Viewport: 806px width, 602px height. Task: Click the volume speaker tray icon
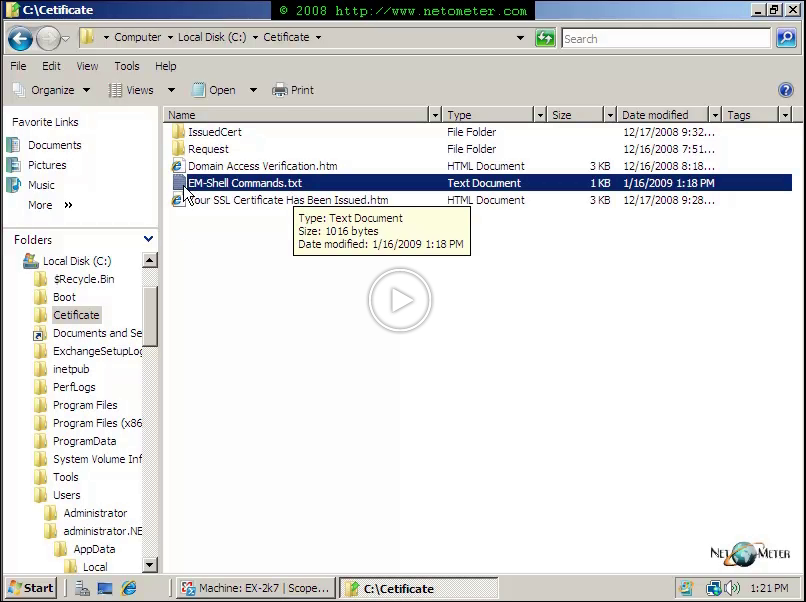[731, 588]
